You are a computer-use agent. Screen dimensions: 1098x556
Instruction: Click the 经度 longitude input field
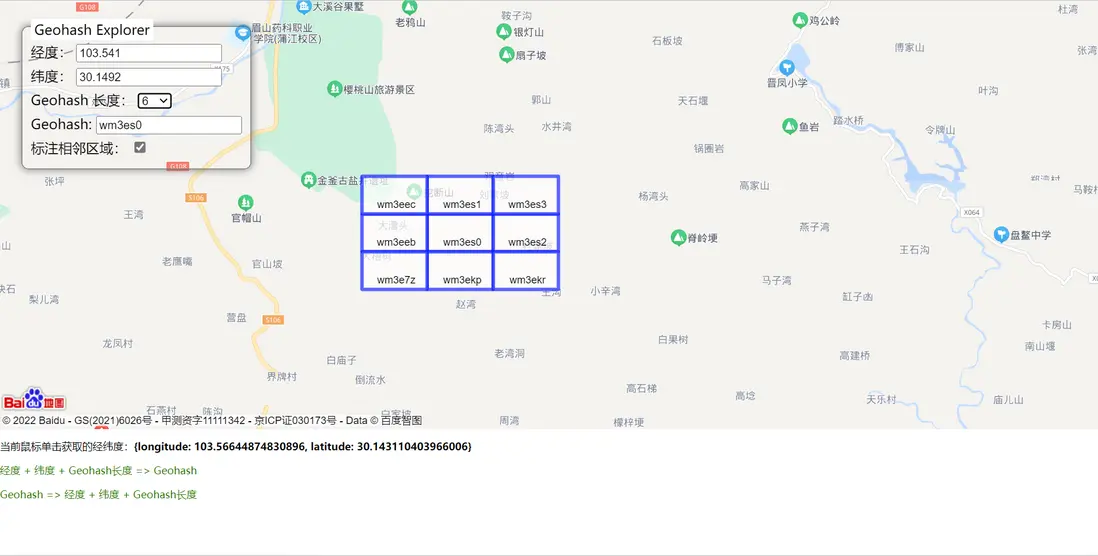149,53
